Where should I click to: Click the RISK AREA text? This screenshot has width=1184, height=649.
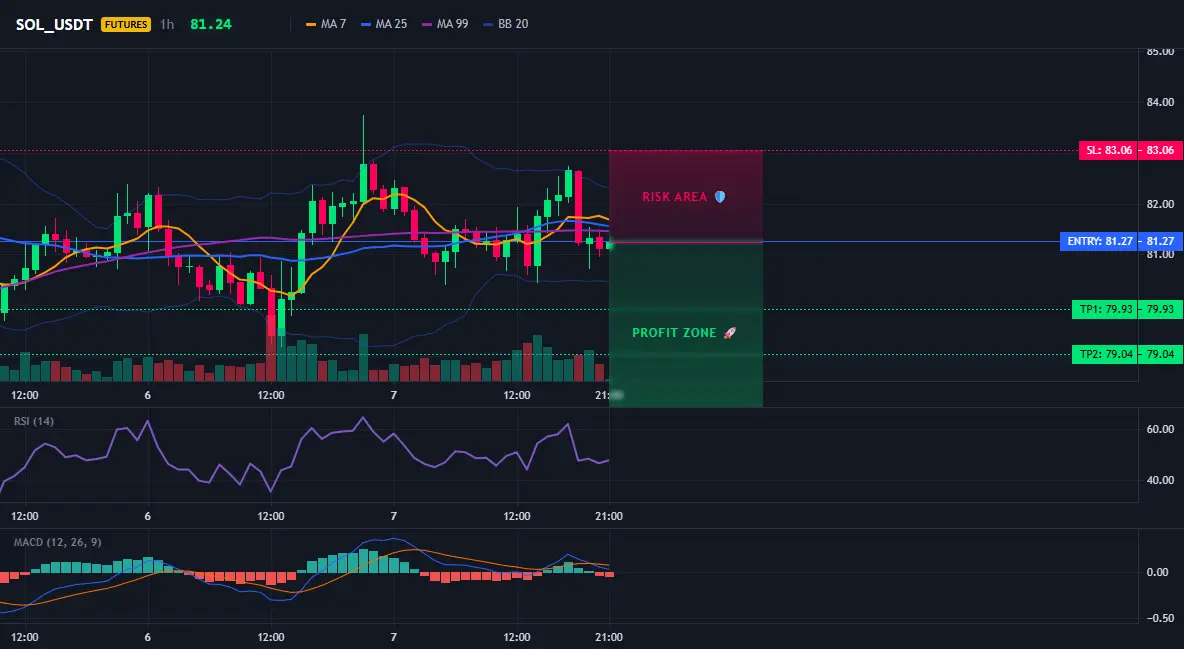coord(674,196)
